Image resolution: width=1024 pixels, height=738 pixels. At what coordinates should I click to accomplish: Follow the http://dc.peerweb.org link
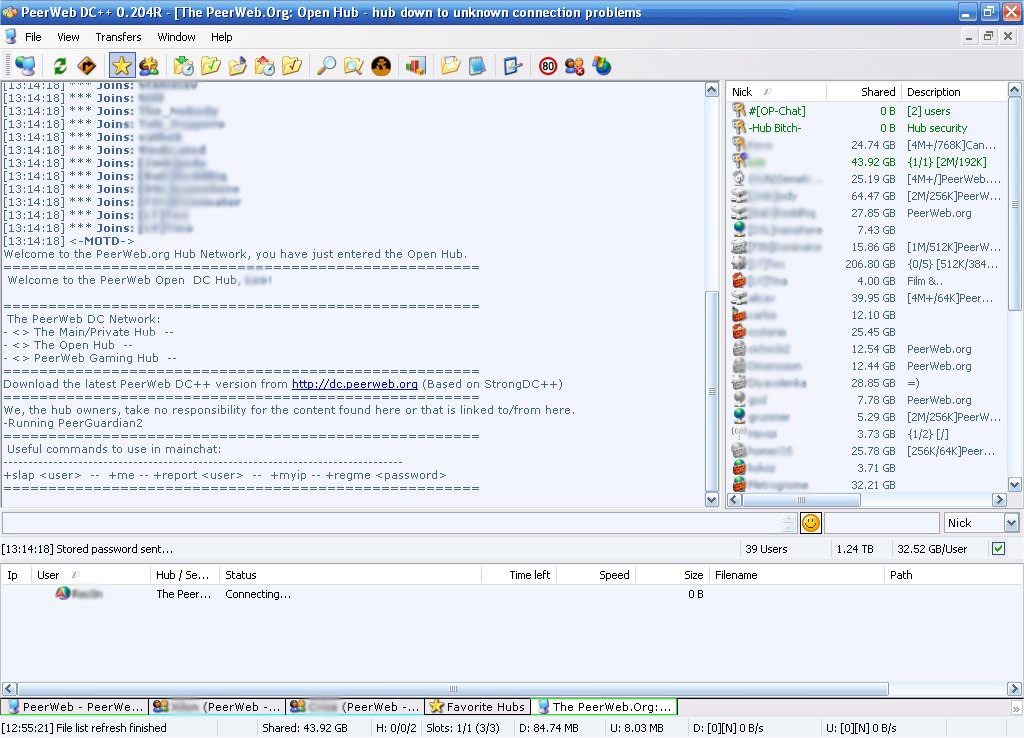pos(355,384)
